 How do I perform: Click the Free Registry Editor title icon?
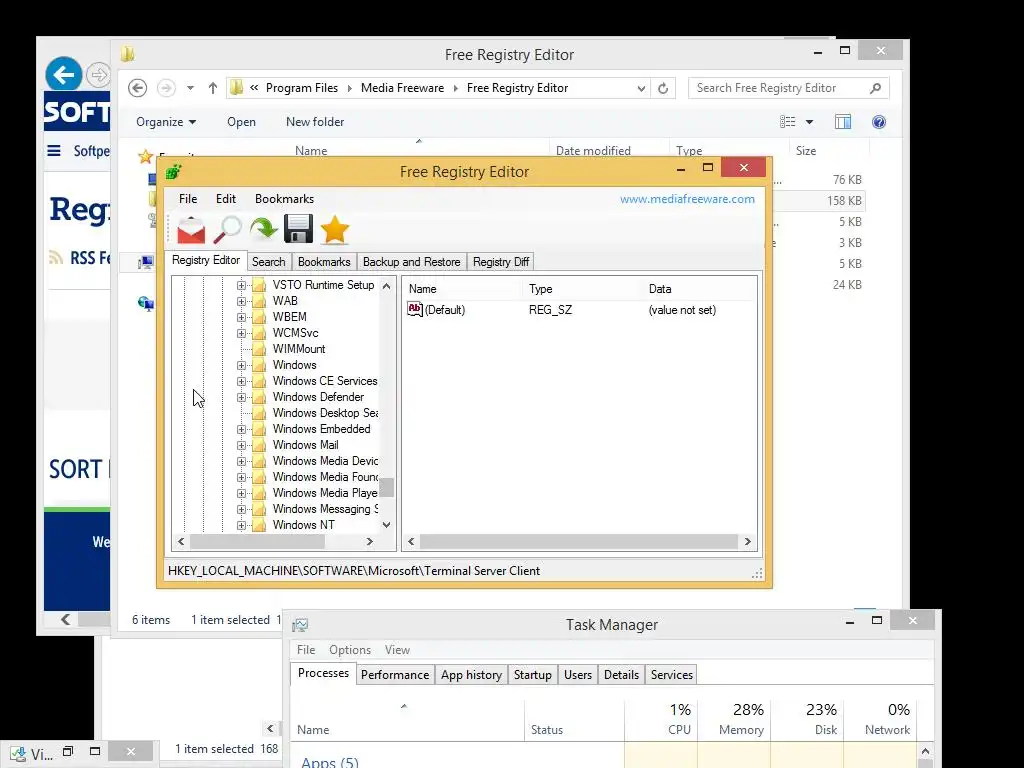[x=173, y=172]
